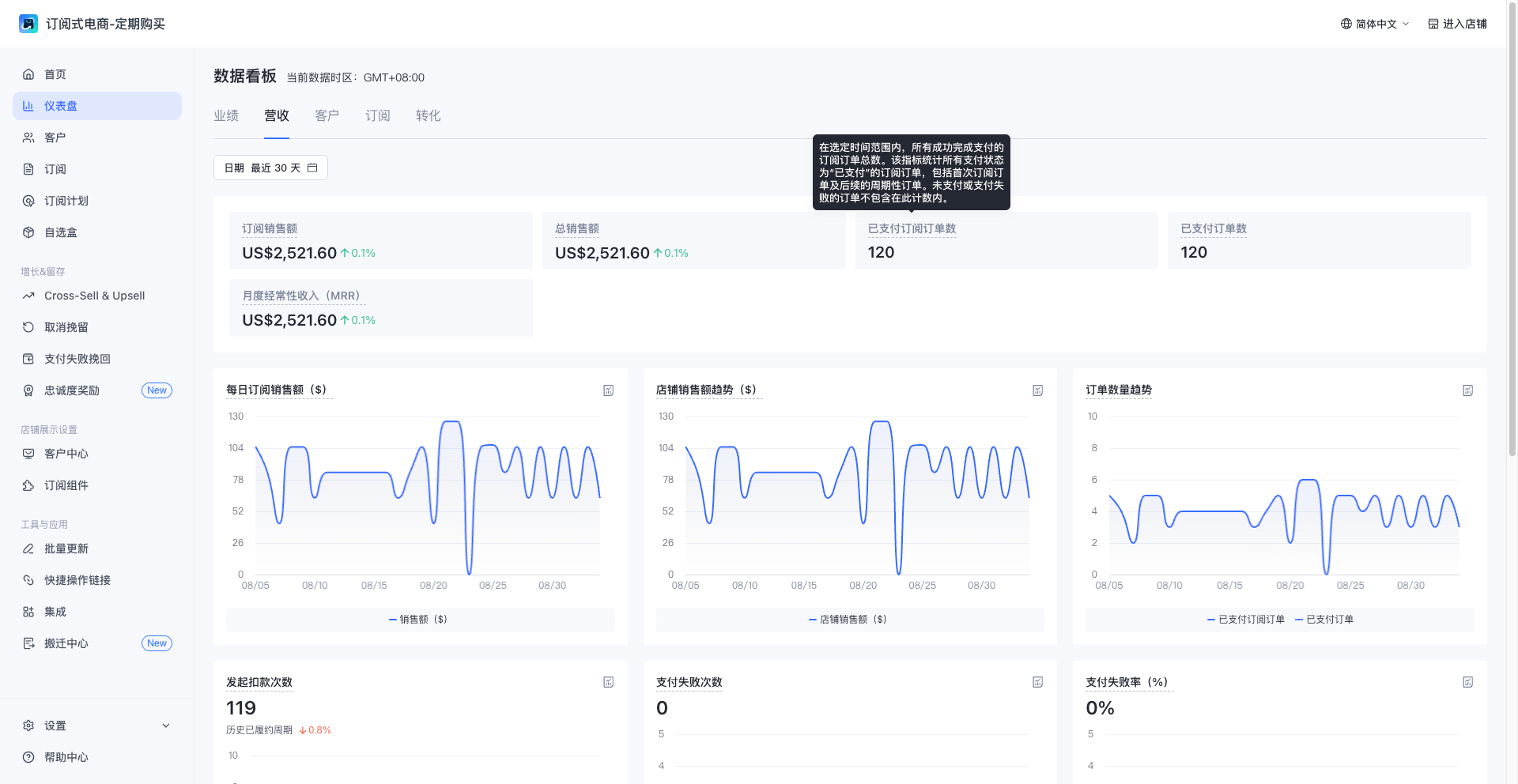This screenshot has width=1518, height=784.
Task: Click the calendar icon in date filter
Action: click(x=312, y=168)
